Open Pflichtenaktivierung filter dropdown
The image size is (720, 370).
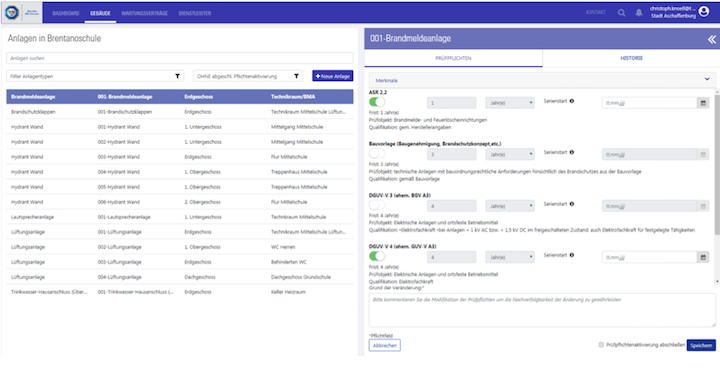pos(248,76)
